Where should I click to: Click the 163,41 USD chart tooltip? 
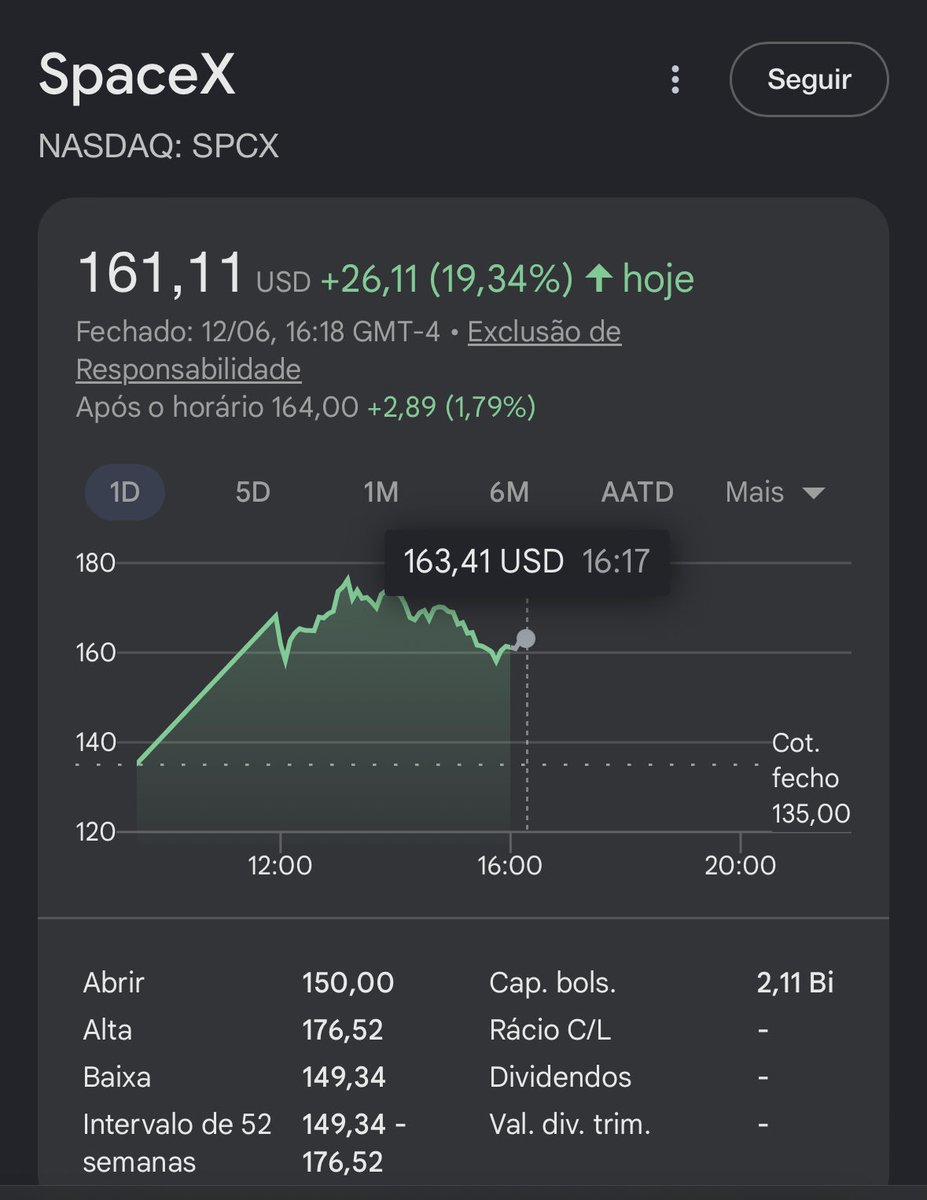(527, 562)
